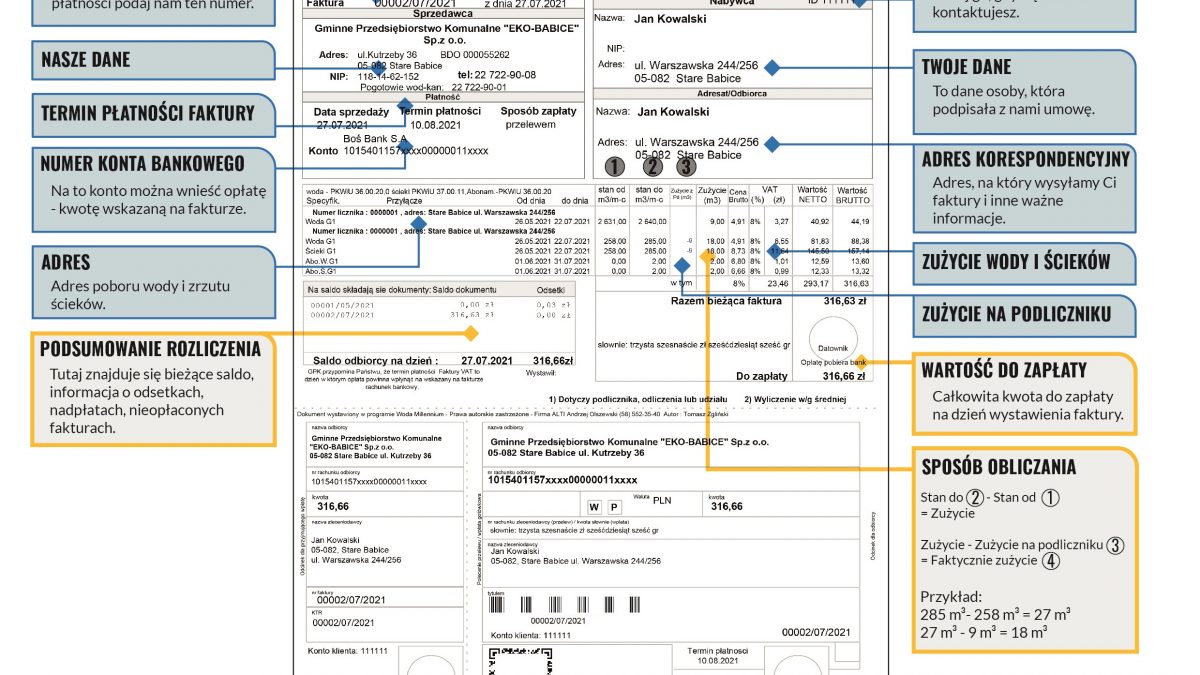Screen dimensions: 1200x675
Task: Click the NASZE DANE callout heading
Action: [x=86, y=60]
